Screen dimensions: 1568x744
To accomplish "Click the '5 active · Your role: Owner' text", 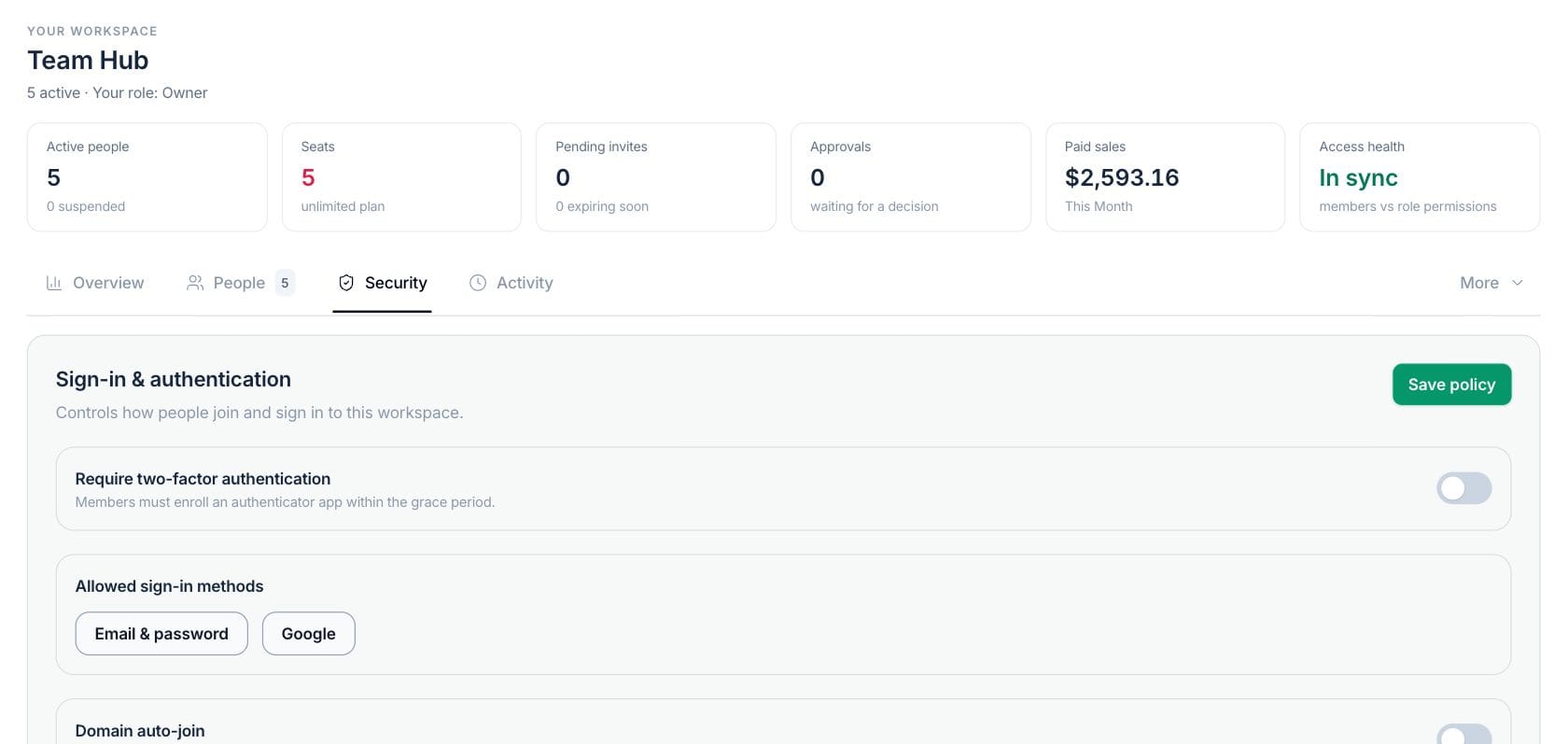I will tap(118, 92).
